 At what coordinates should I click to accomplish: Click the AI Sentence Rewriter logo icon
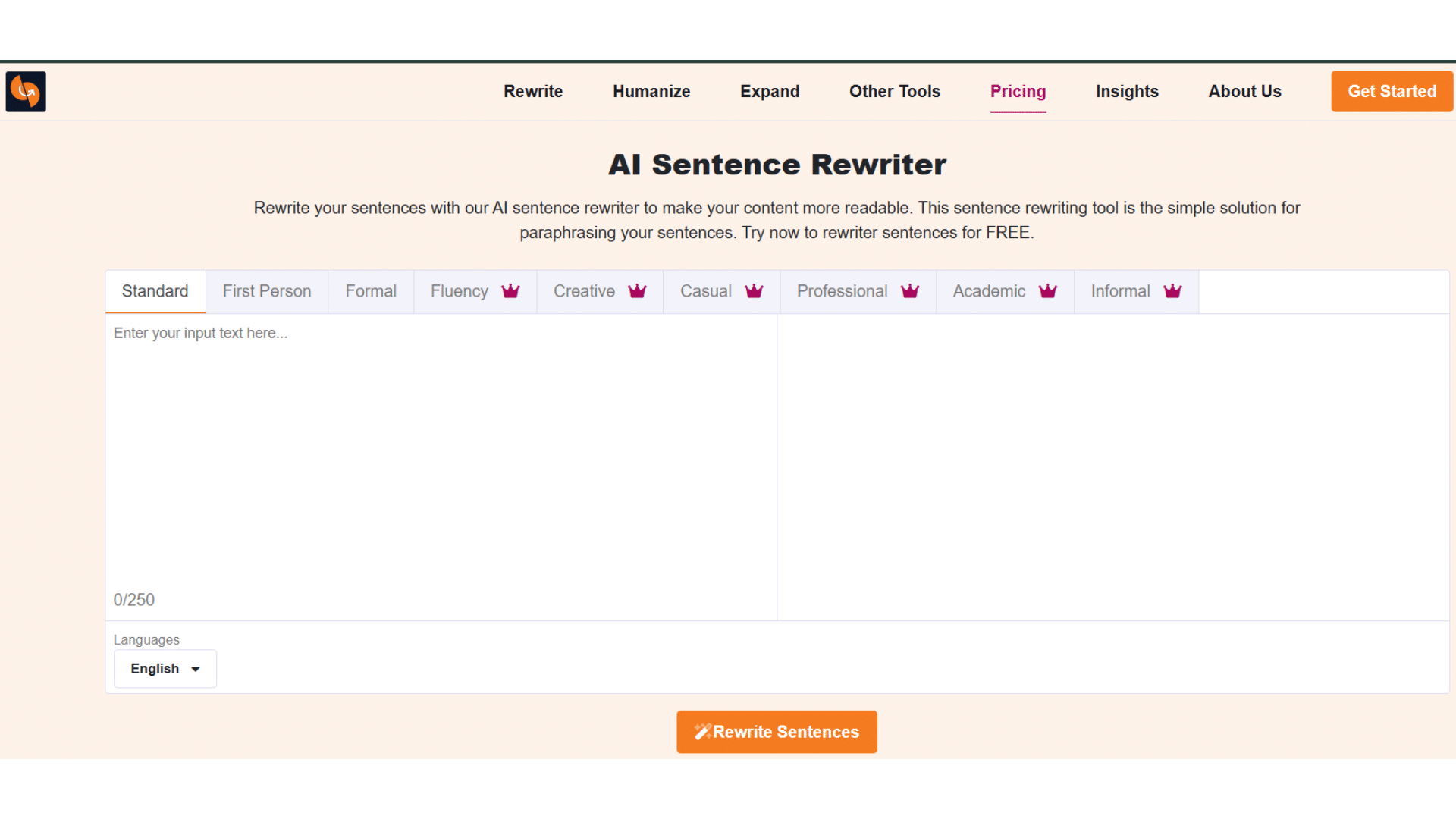coord(25,92)
